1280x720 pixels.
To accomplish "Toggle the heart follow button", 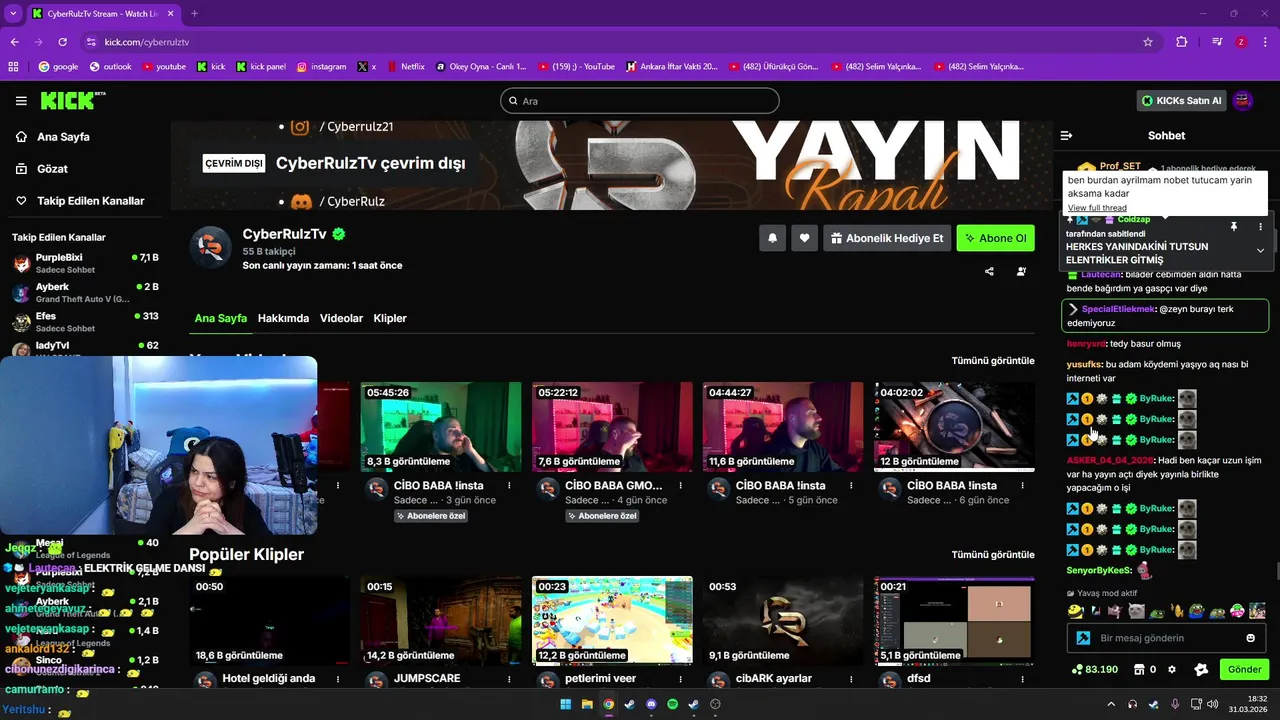I will 804,238.
